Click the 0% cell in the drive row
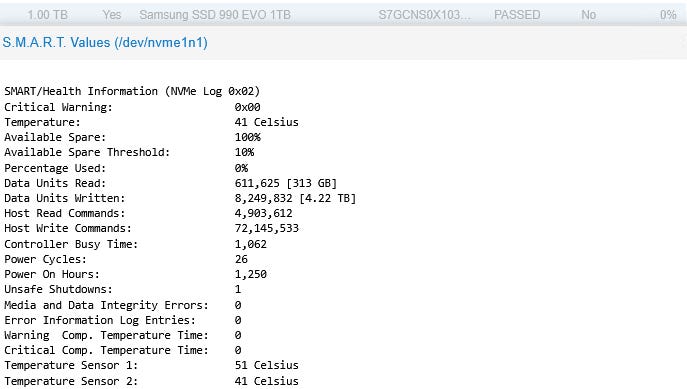 tap(668, 15)
